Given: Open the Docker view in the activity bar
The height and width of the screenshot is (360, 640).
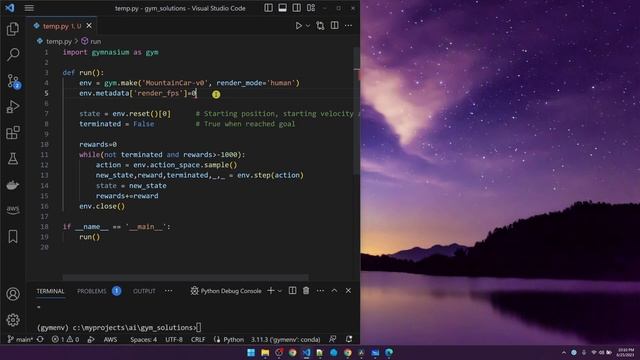Looking at the screenshot, I should [13, 185].
